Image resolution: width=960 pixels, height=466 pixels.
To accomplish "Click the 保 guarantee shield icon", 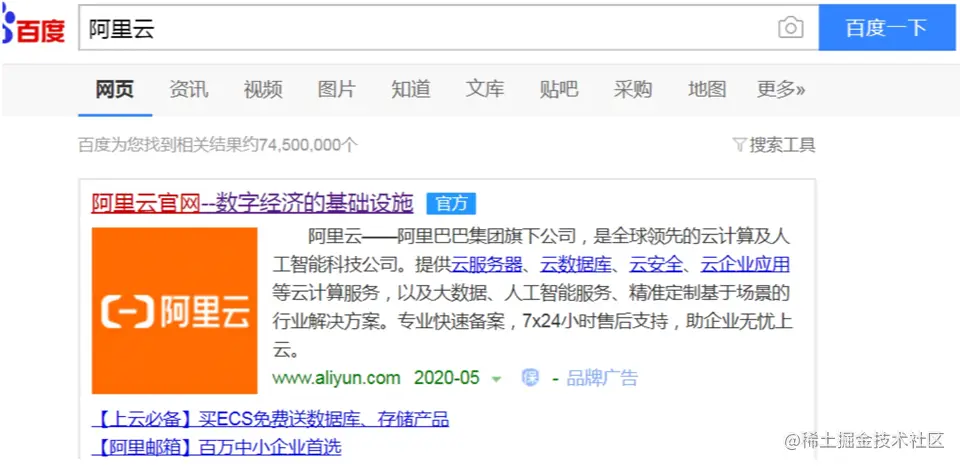I will click(530, 378).
